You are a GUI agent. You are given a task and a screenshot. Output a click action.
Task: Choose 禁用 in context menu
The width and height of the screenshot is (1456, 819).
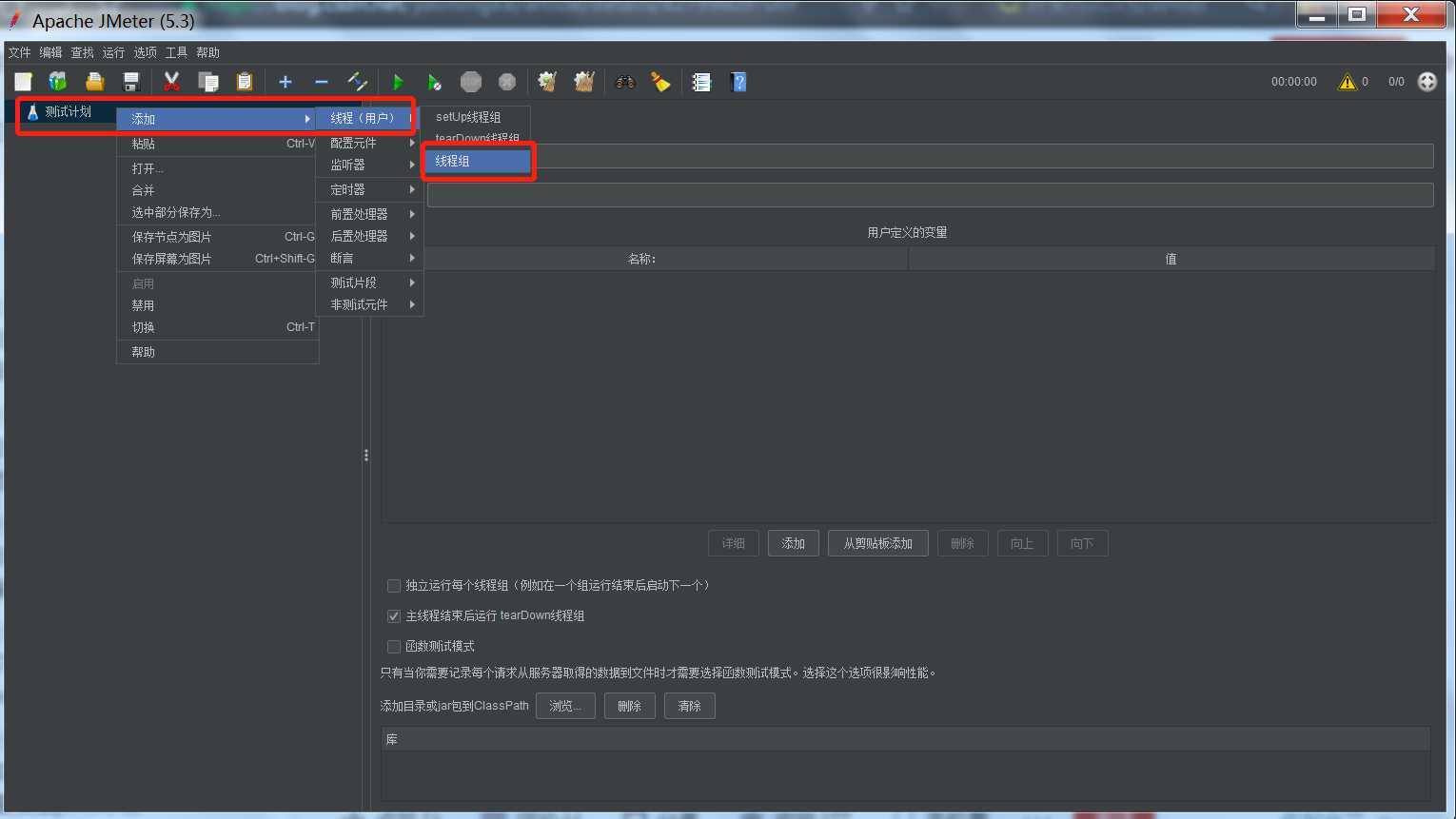(218, 305)
